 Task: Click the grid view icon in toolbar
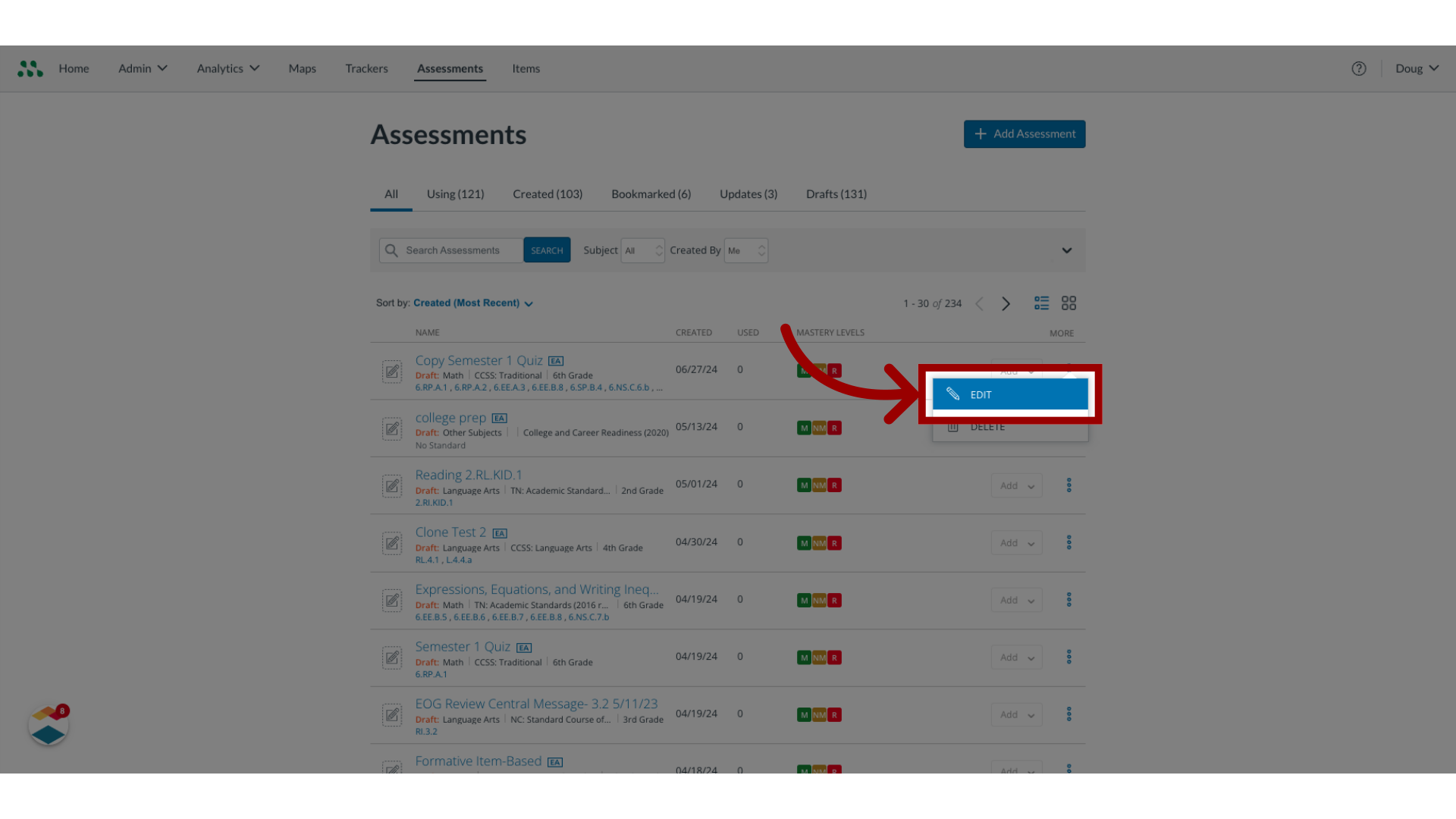coord(1069,302)
